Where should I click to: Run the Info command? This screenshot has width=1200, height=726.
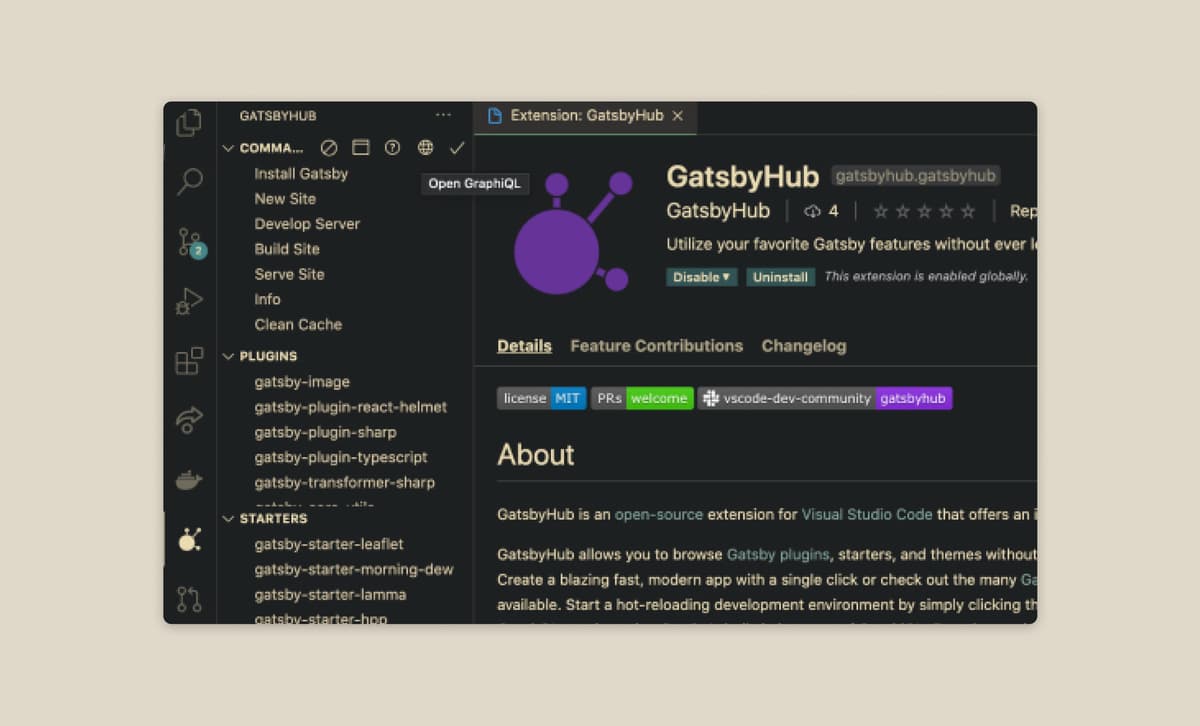pos(267,299)
